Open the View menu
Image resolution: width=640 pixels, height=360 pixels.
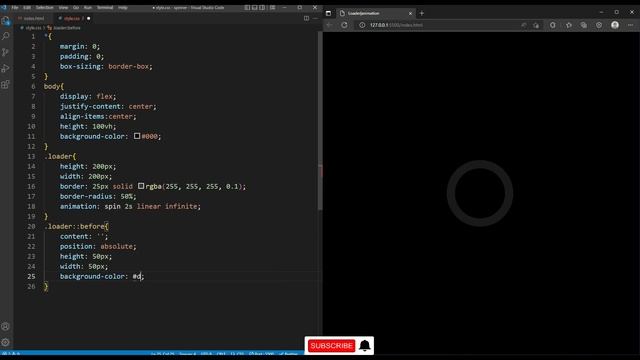click(63, 7)
